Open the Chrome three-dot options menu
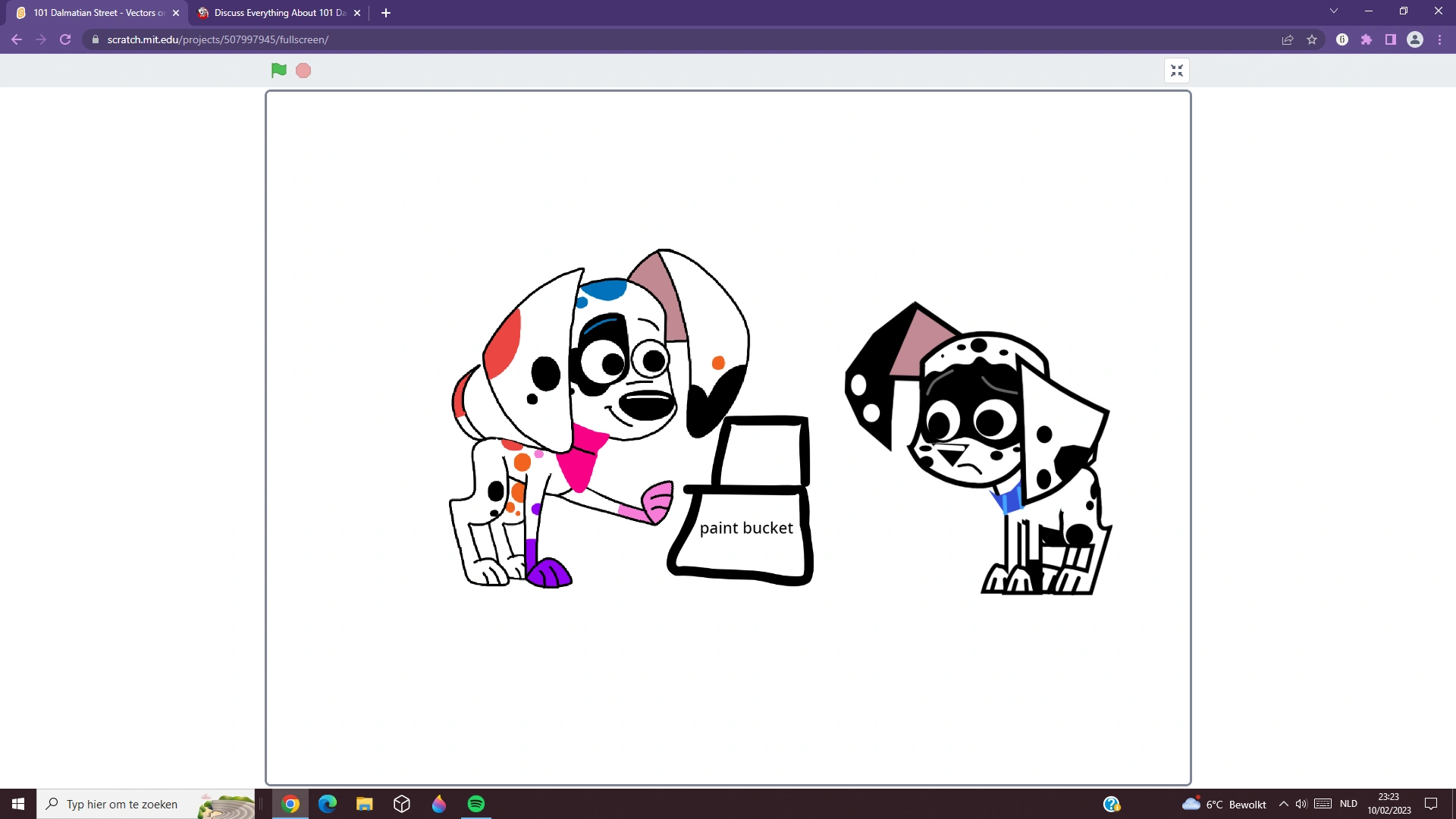1456x819 pixels. pos(1439,39)
